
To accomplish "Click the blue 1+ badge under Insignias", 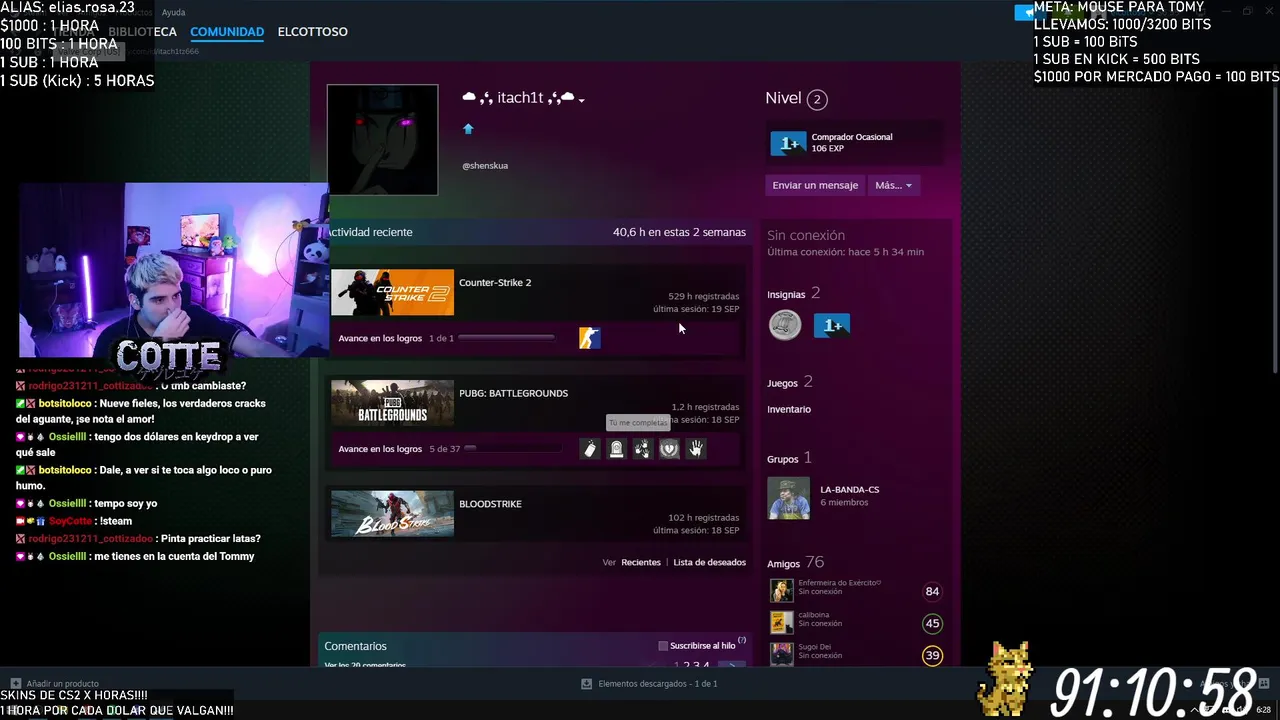I will click(832, 325).
